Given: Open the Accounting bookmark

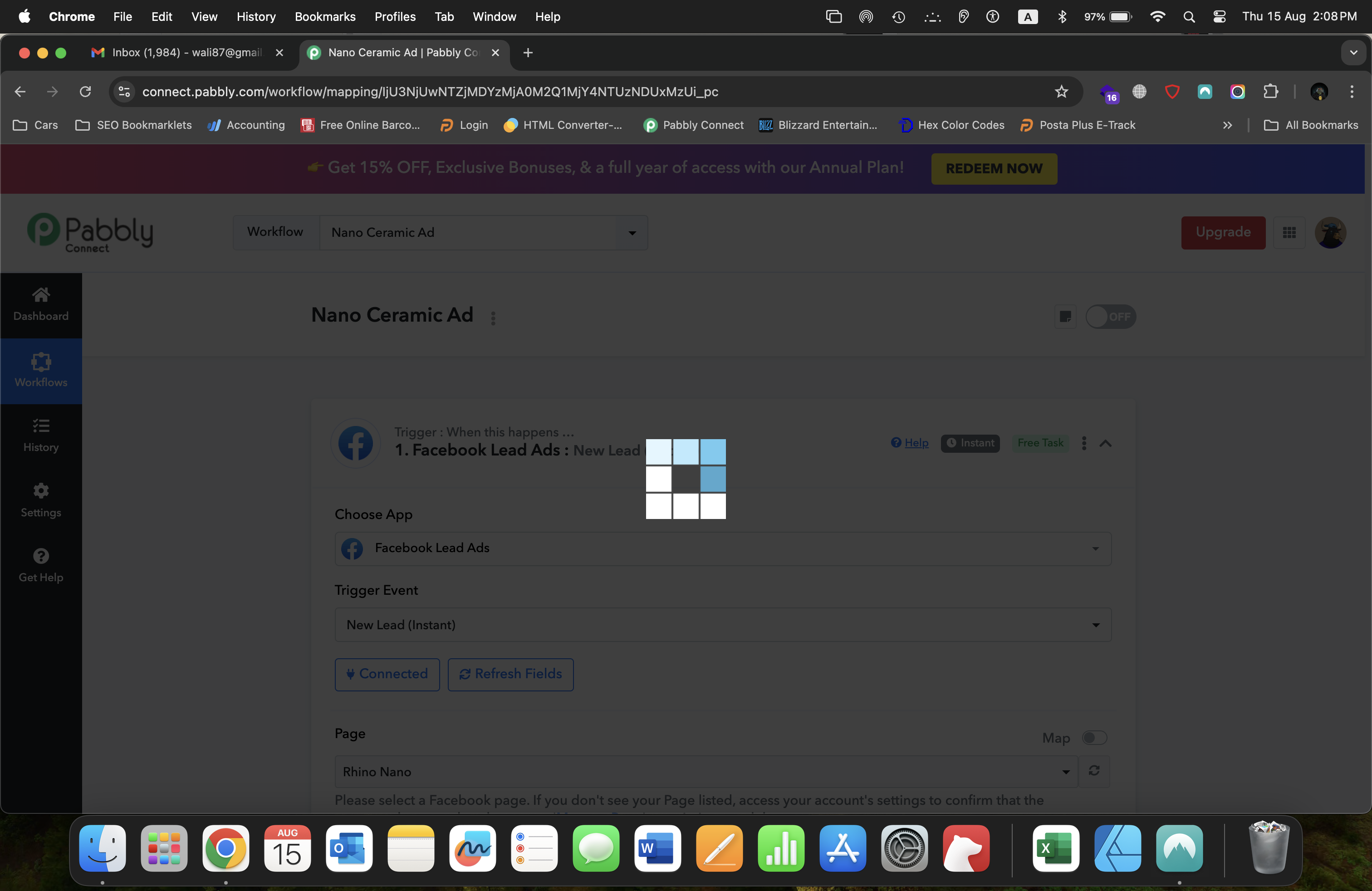Looking at the screenshot, I should coord(246,125).
